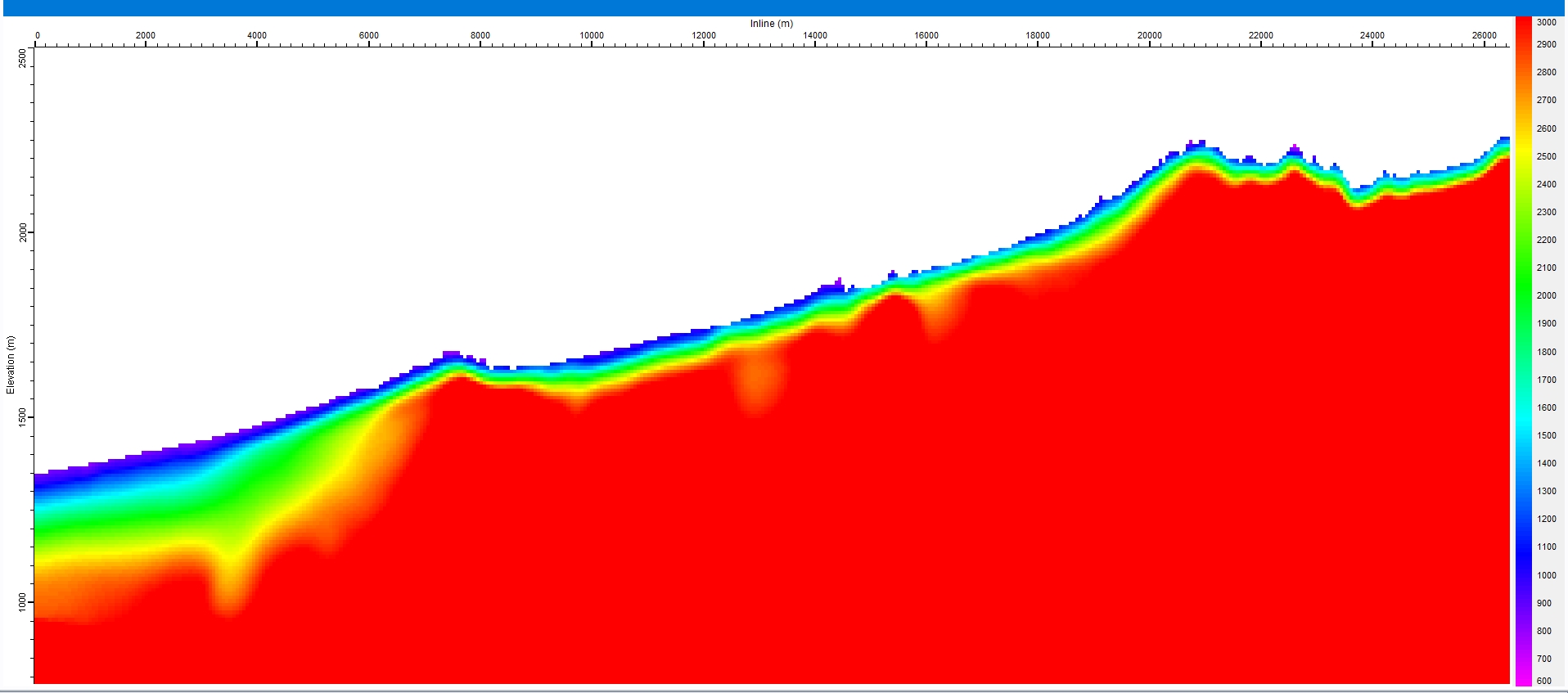
Task: Pick inline axis tick label 8000
Action: pyautogui.click(x=480, y=36)
